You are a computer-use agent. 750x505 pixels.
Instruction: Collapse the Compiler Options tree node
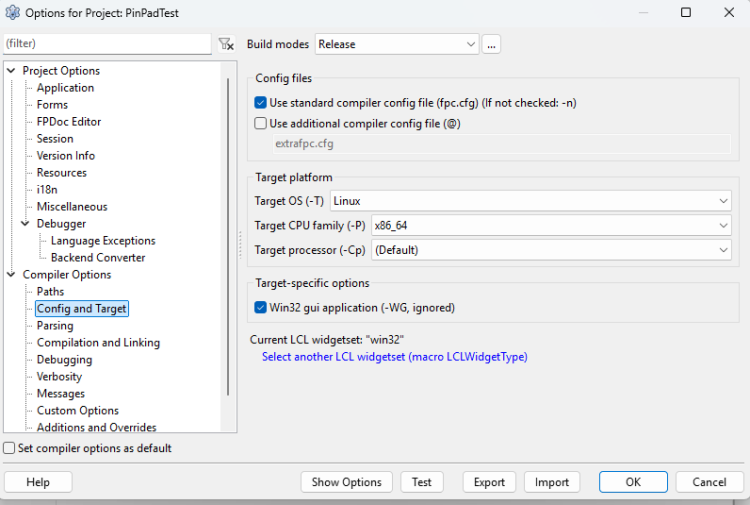point(11,274)
